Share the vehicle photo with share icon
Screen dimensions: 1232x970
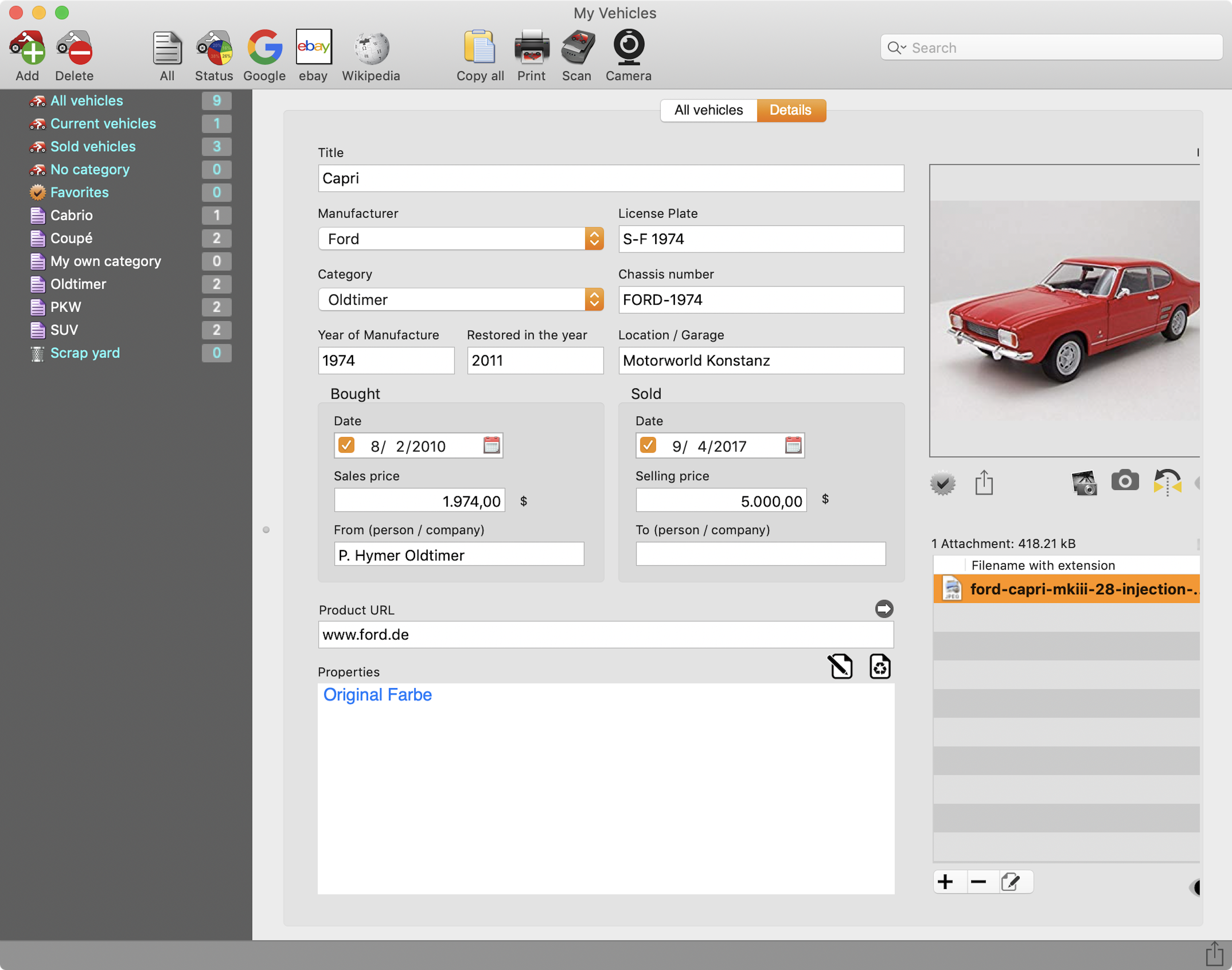click(x=984, y=483)
